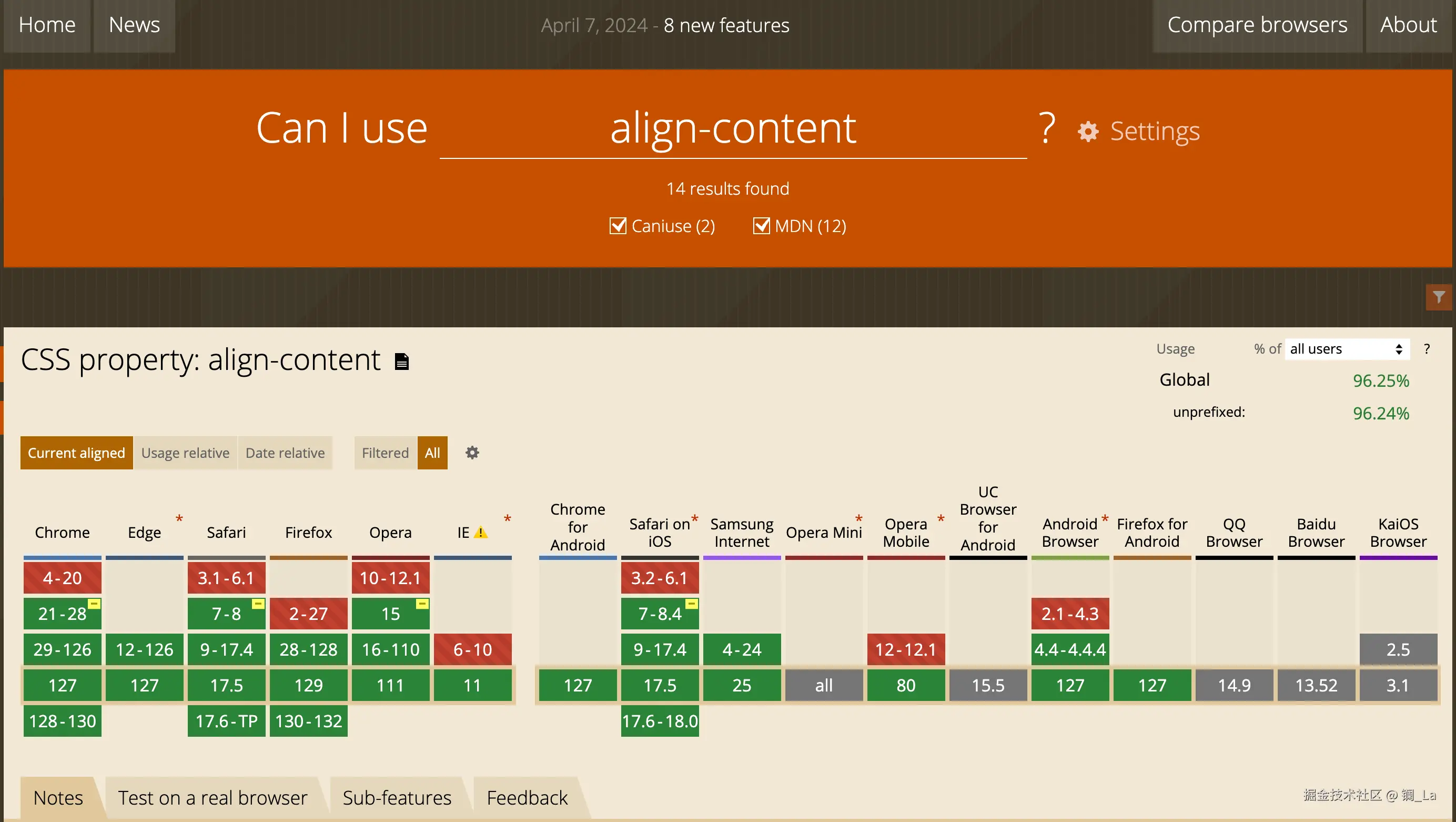The height and width of the screenshot is (822, 1456).
Task: Select Date relative view
Action: pyautogui.click(x=286, y=453)
